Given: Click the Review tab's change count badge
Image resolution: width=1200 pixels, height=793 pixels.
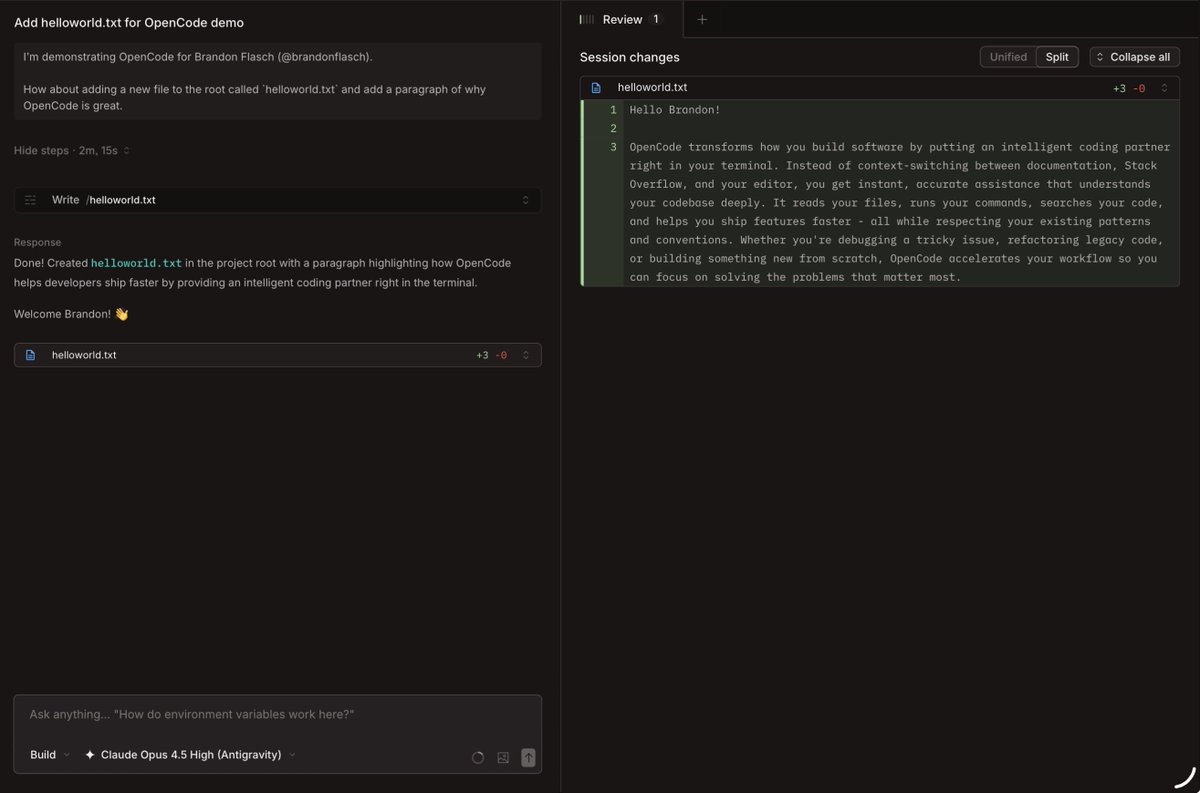Looking at the screenshot, I should click(656, 19).
